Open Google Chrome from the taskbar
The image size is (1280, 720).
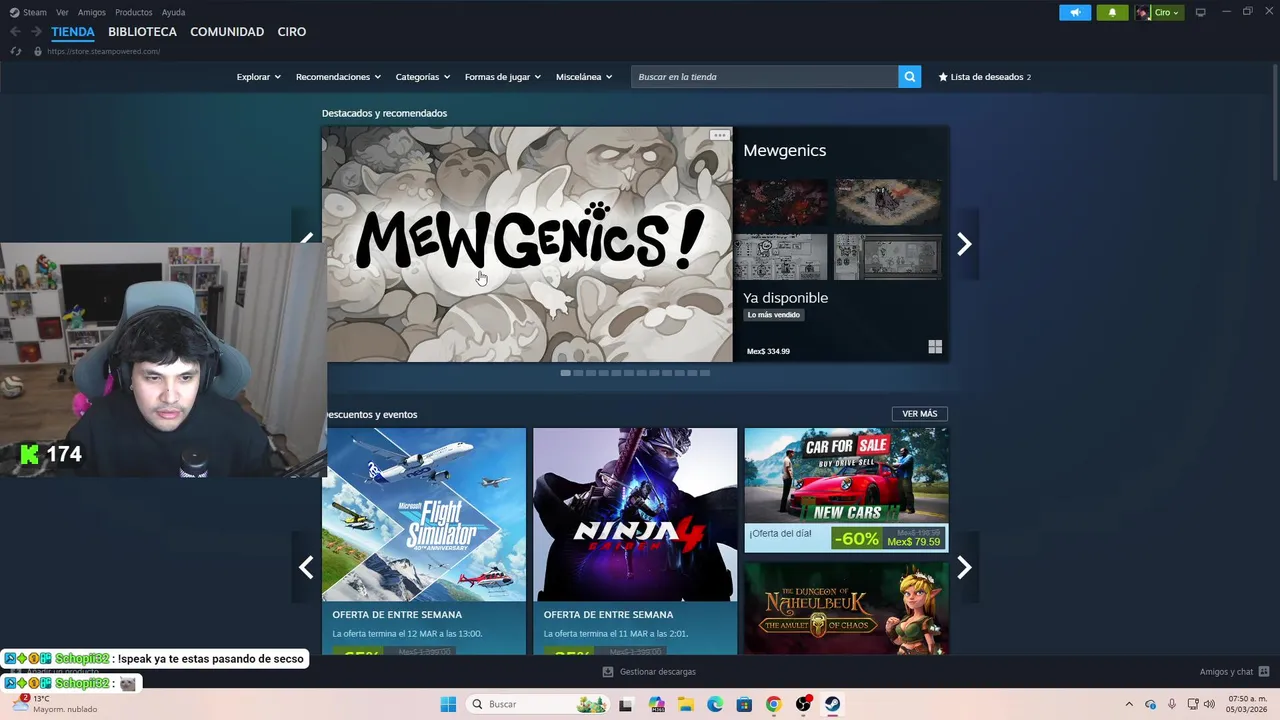click(773, 704)
